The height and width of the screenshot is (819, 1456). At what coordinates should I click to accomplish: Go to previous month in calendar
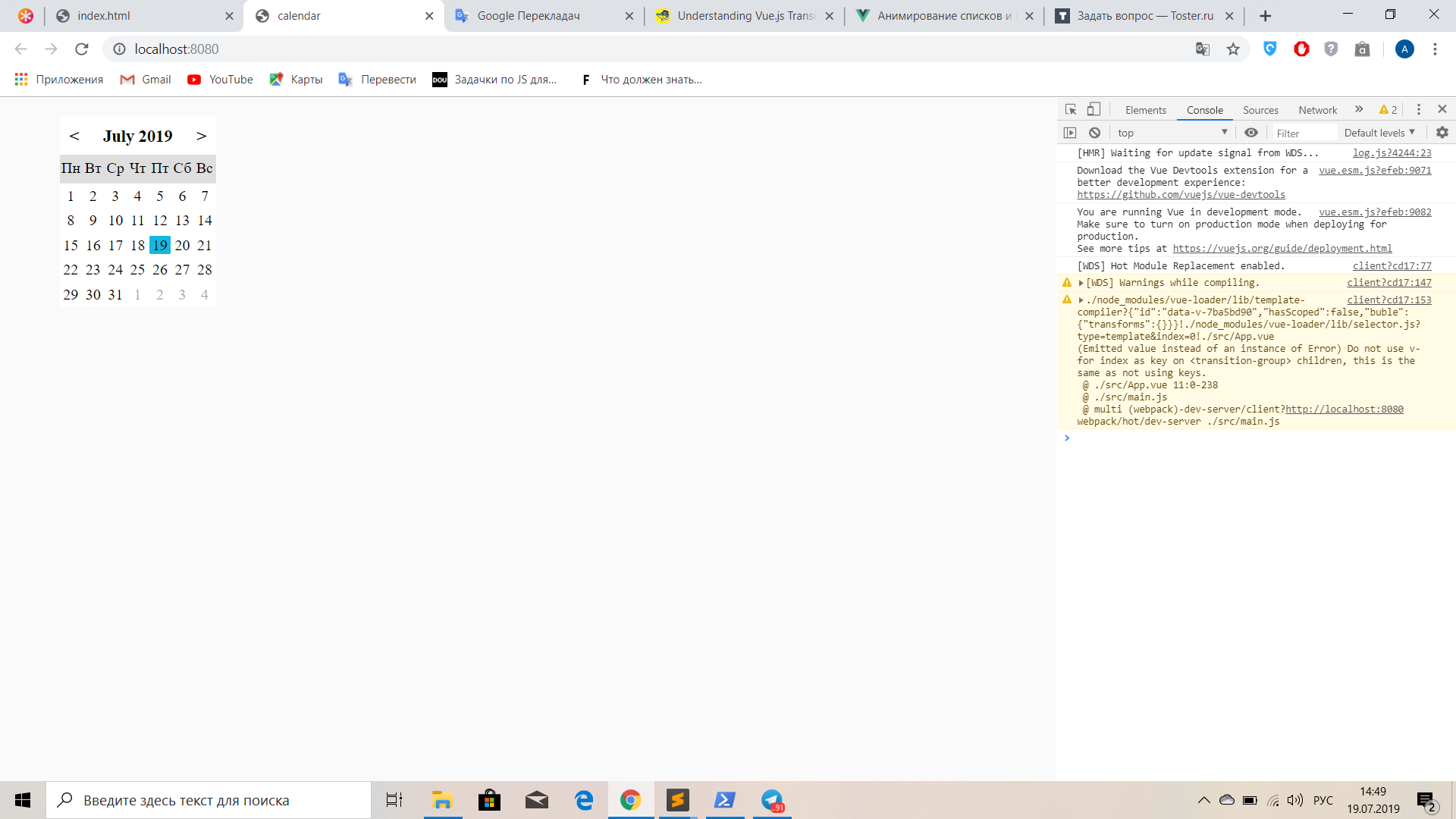[x=74, y=136]
